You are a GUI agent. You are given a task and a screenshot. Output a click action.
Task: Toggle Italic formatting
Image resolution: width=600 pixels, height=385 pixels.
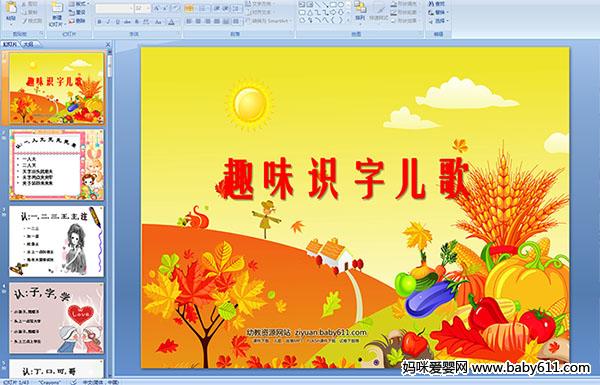coord(108,22)
